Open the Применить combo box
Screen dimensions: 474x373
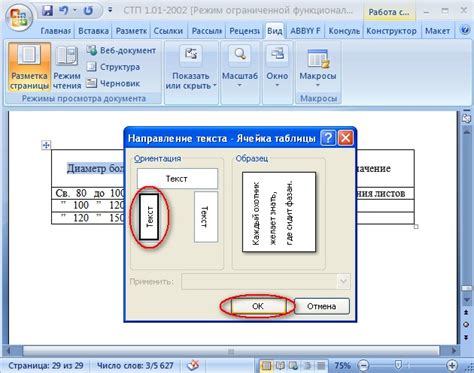[266, 282]
